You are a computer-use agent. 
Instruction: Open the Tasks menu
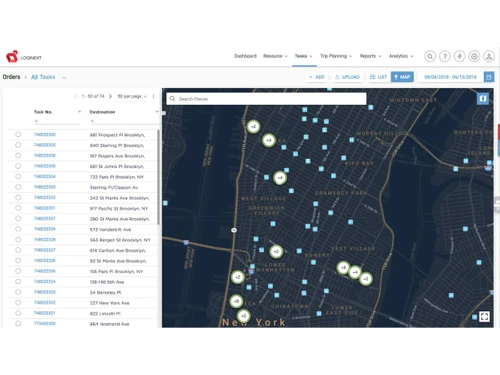coord(303,56)
